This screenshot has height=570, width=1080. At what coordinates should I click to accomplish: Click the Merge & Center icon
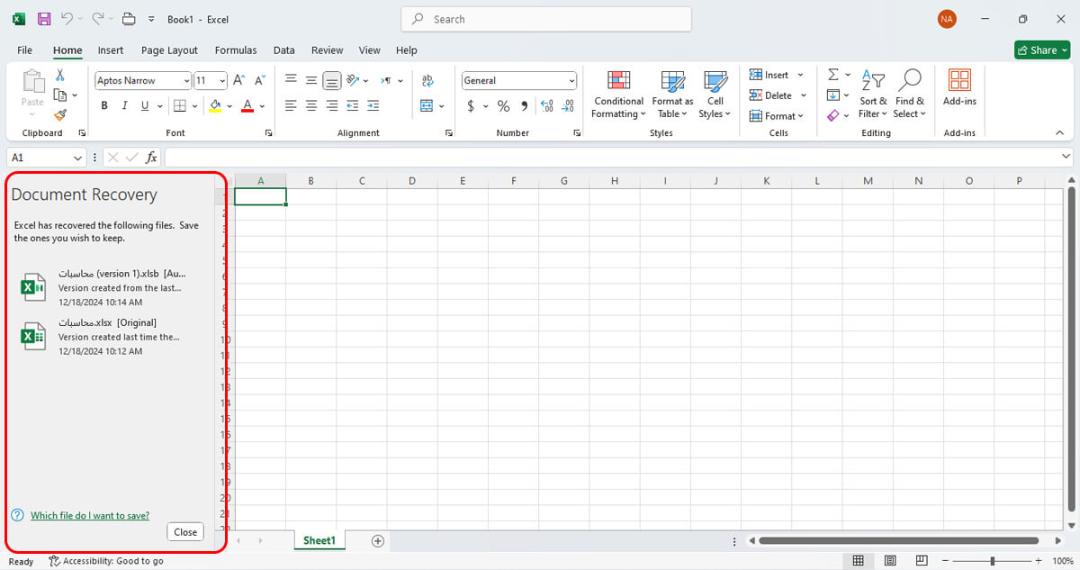coord(427,105)
